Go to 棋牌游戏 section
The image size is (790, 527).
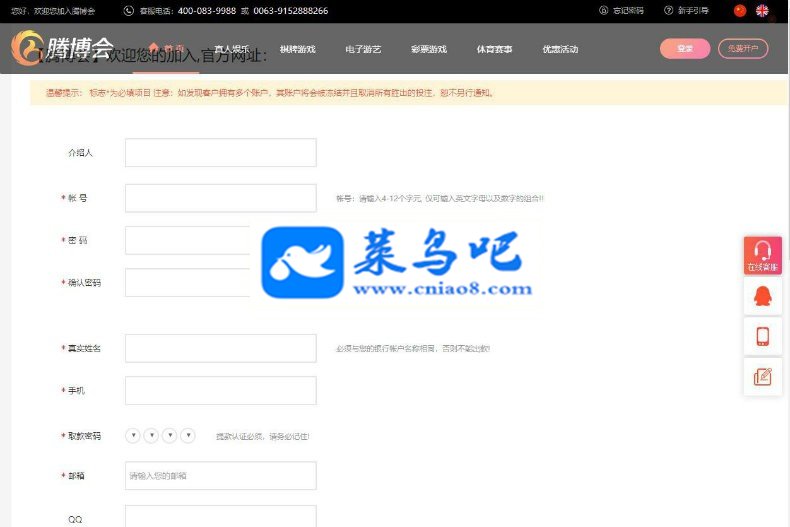pyautogui.click(x=297, y=49)
